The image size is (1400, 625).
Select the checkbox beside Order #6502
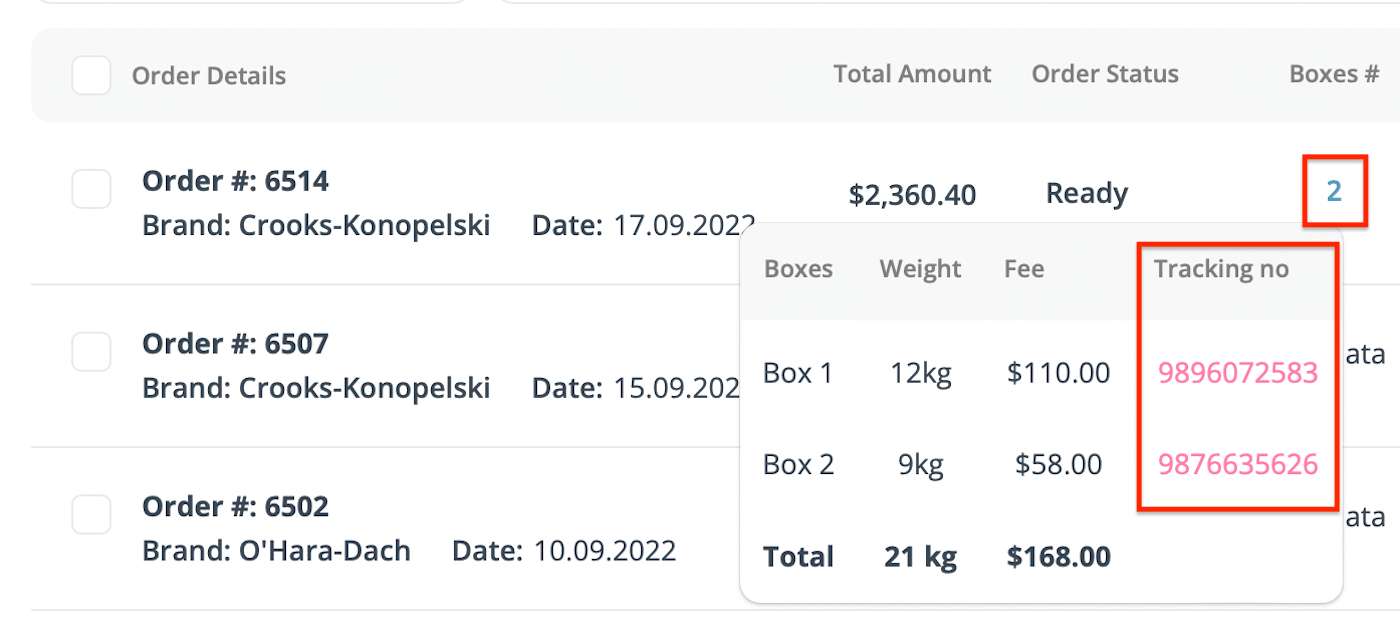[91, 515]
